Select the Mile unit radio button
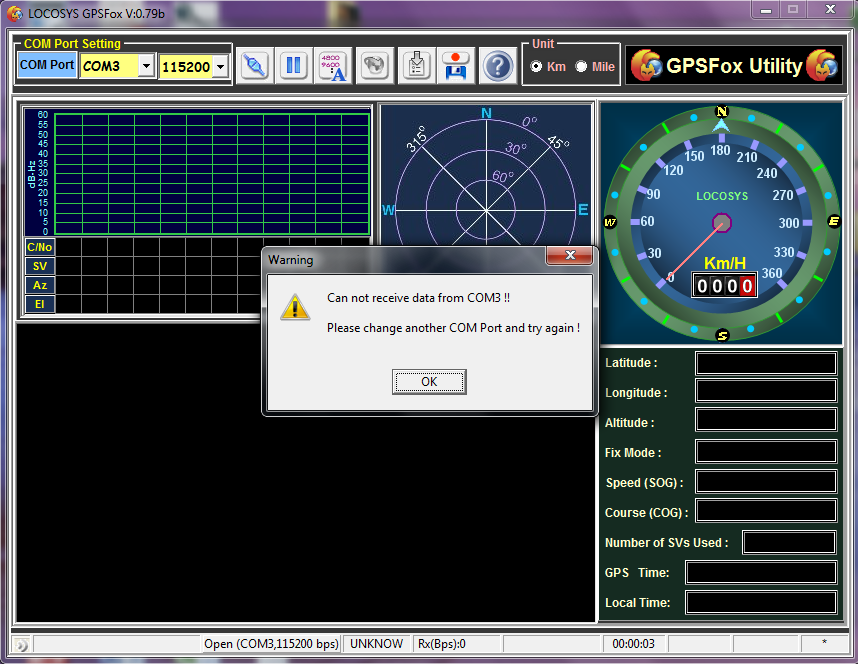This screenshot has height=664, width=858. (x=581, y=66)
